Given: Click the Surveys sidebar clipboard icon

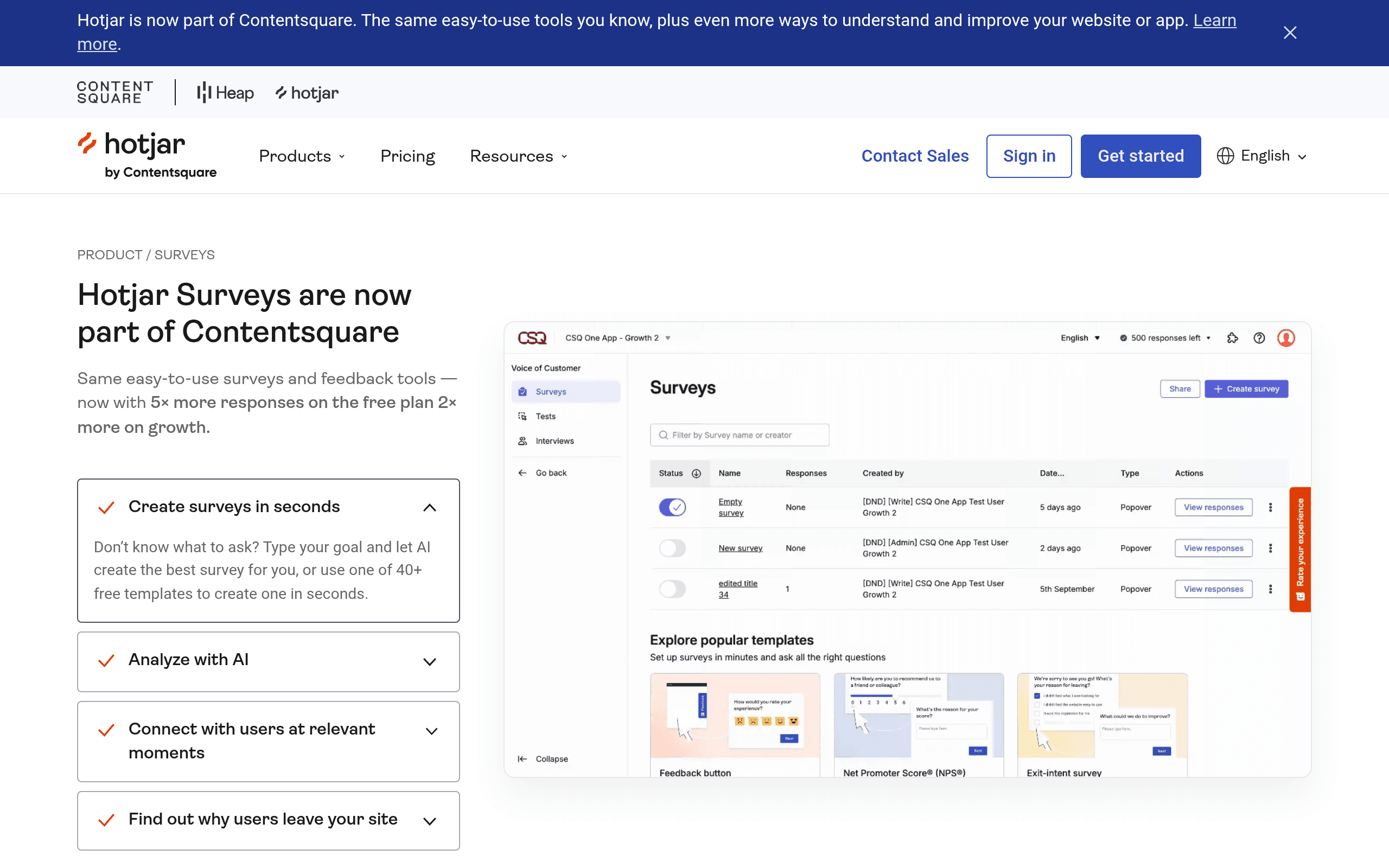Looking at the screenshot, I should tap(523, 392).
